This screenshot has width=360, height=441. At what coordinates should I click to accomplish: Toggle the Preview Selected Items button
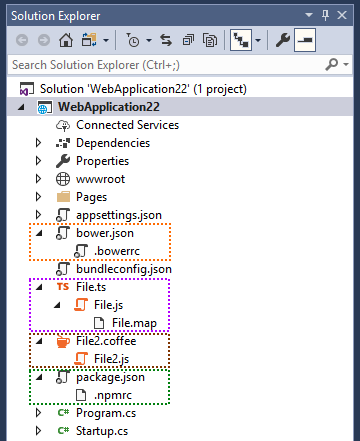point(305,40)
